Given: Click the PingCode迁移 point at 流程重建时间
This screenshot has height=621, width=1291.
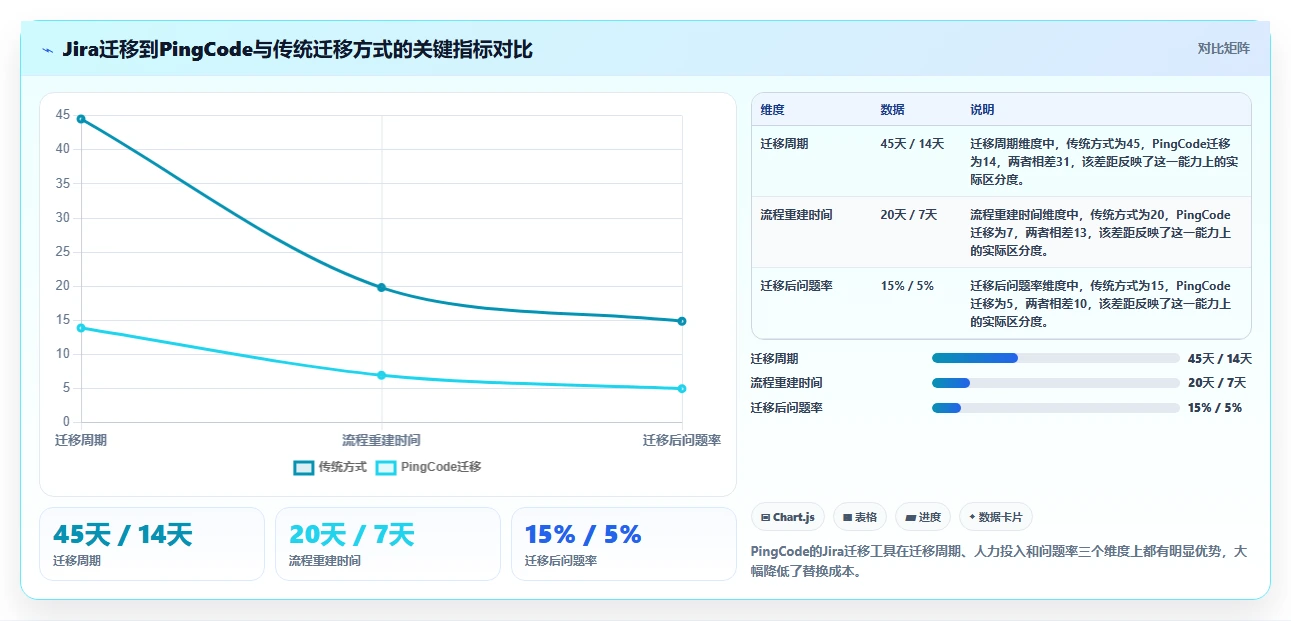Looking at the screenshot, I should click(381, 375).
